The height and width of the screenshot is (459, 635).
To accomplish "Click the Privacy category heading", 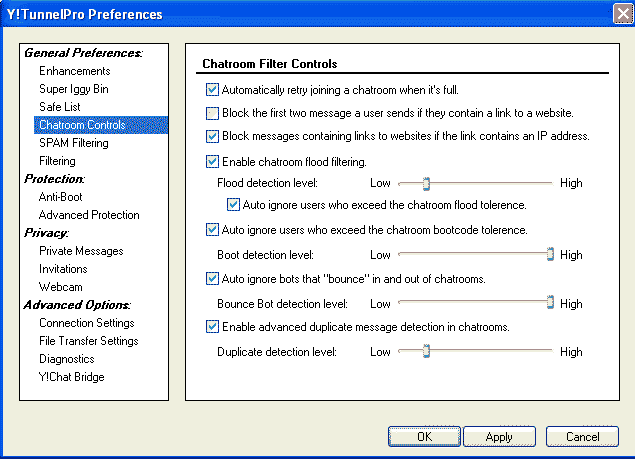I will coord(46,233).
